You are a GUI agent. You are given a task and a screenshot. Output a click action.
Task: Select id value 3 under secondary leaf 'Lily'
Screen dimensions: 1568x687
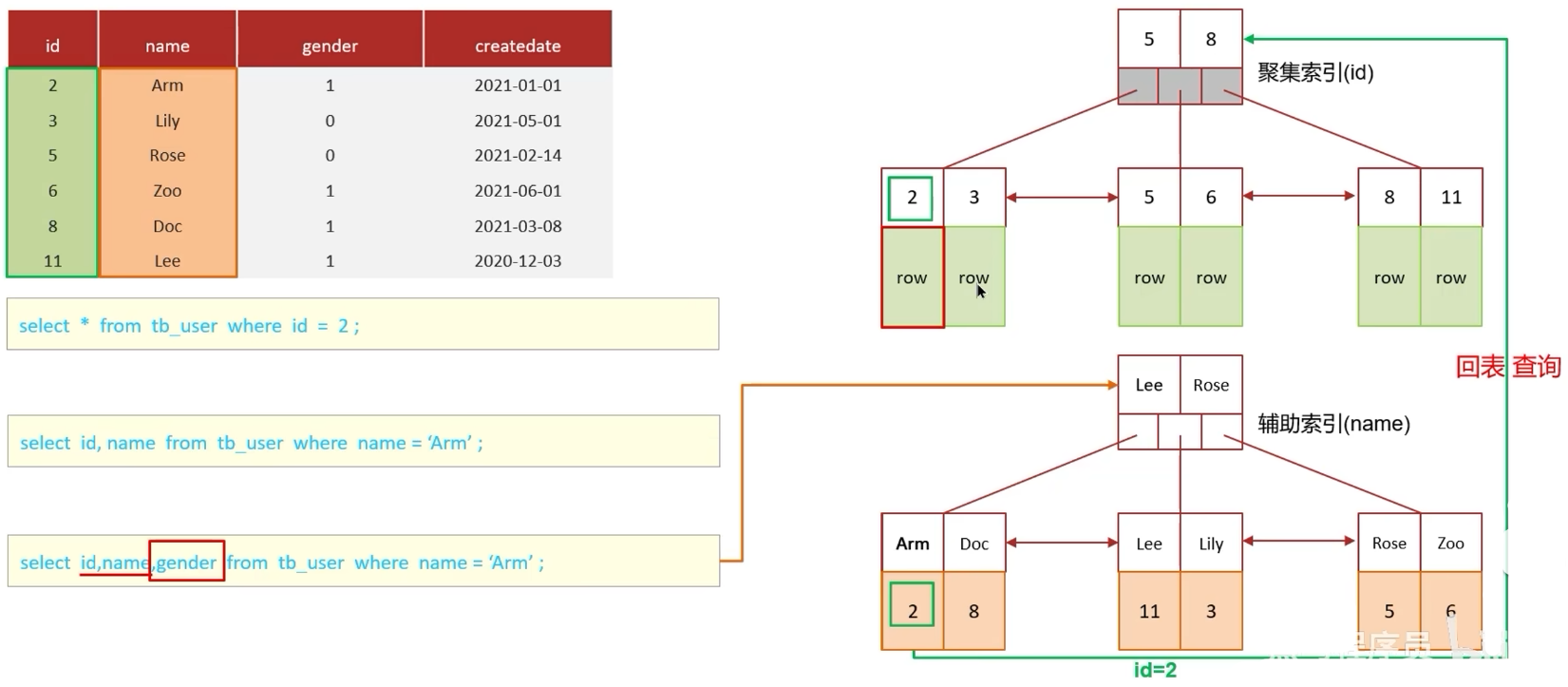[x=1211, y=610]
